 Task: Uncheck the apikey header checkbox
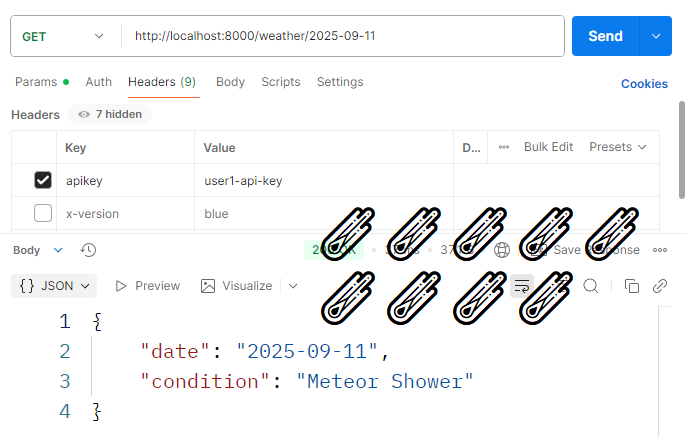point(43,181)
